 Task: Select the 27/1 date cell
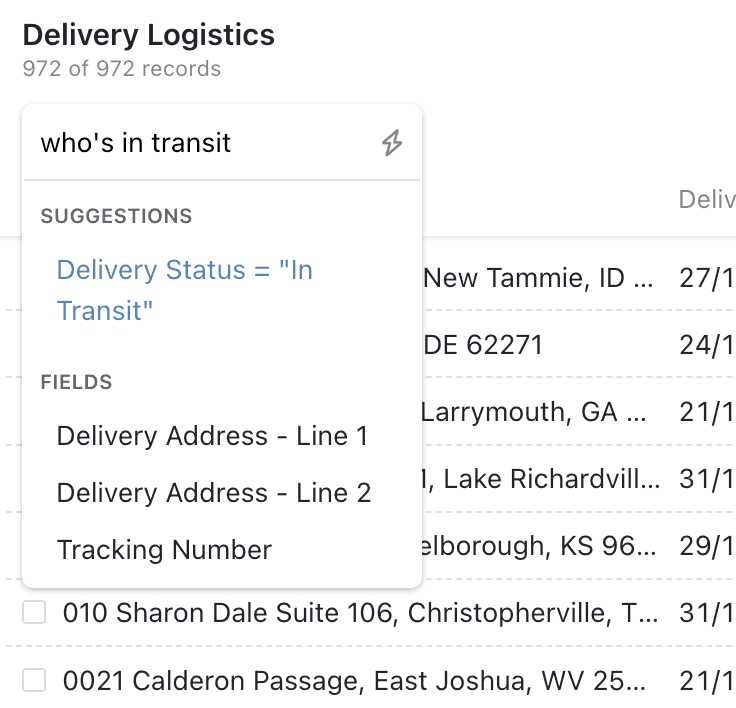706,278
